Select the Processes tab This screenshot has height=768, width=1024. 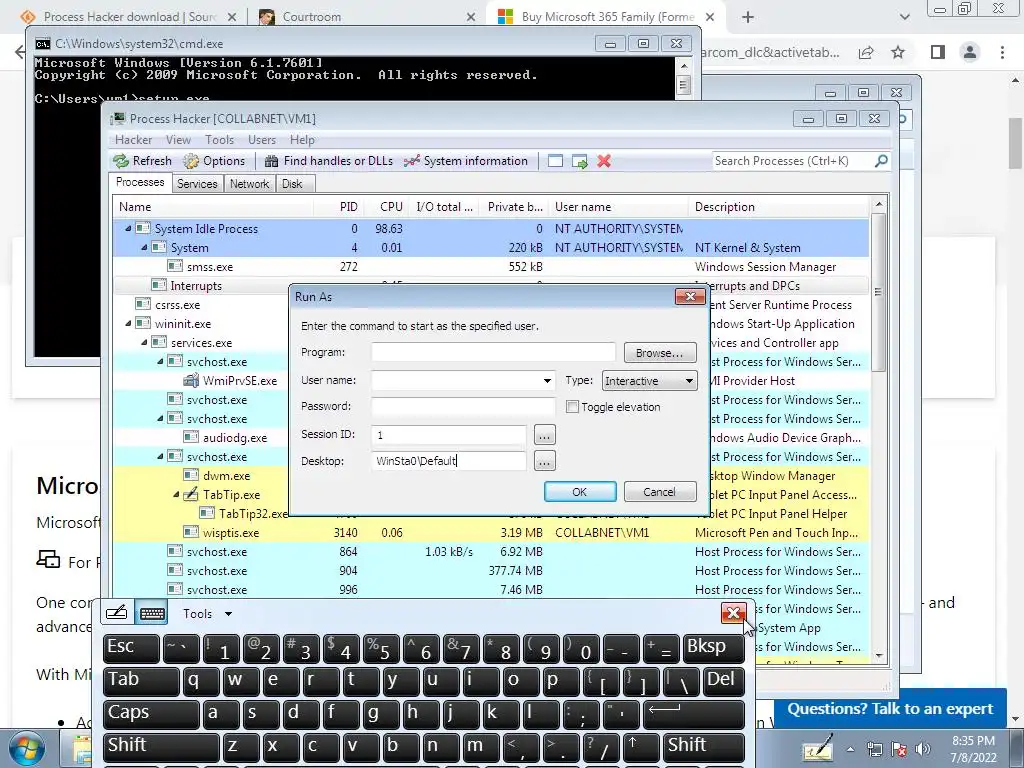click(x=140, y=182)
